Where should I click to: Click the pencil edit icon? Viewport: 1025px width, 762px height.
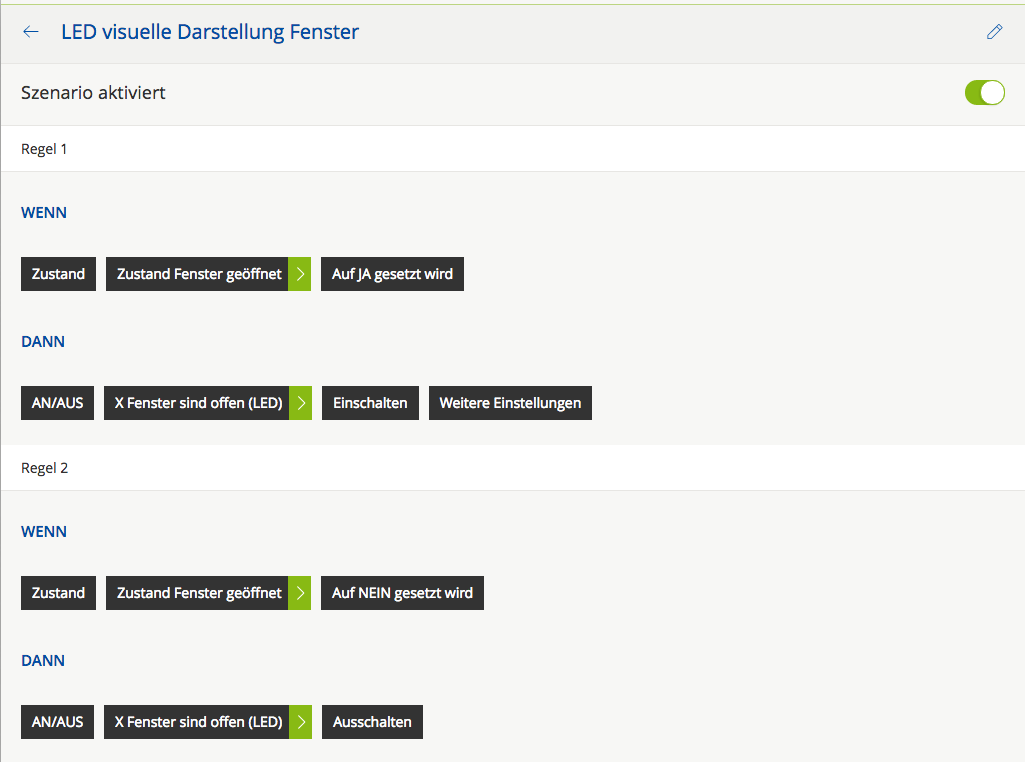[x=994, y=32]
